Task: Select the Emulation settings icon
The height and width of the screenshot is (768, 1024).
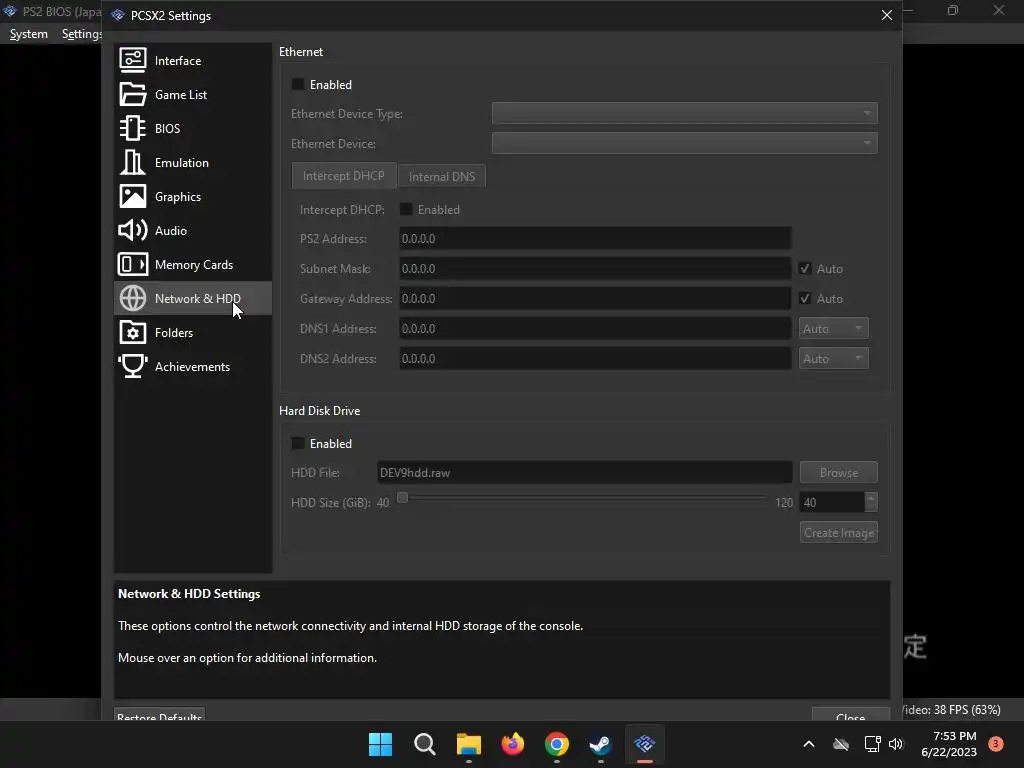Action: (133, 162)
